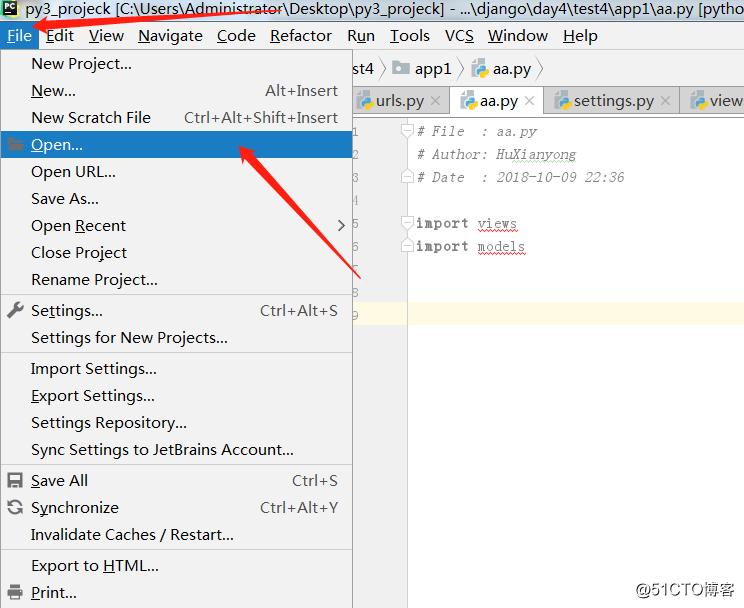
Task: Open the Refactor menu
Action: 301,36
